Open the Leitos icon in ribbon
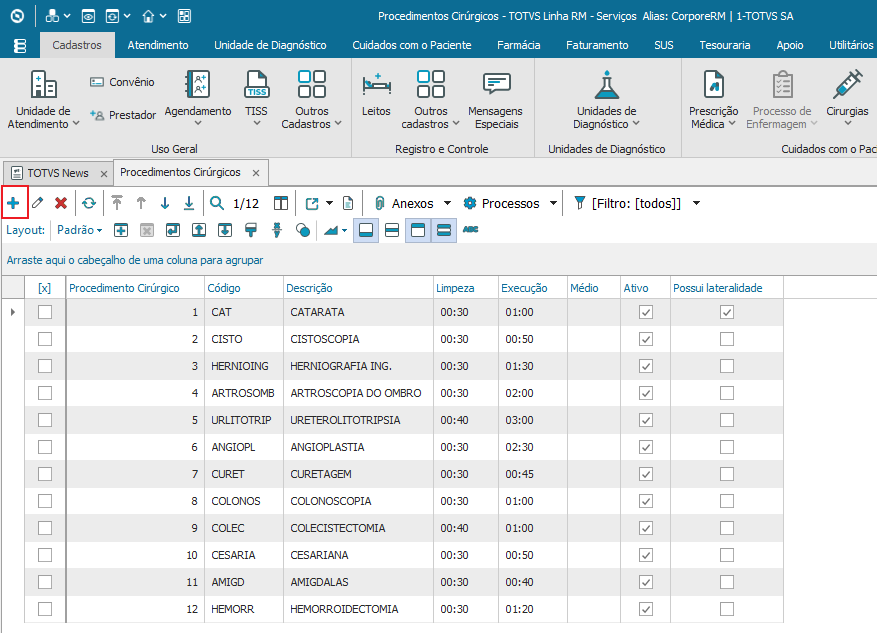 [376, 93]
